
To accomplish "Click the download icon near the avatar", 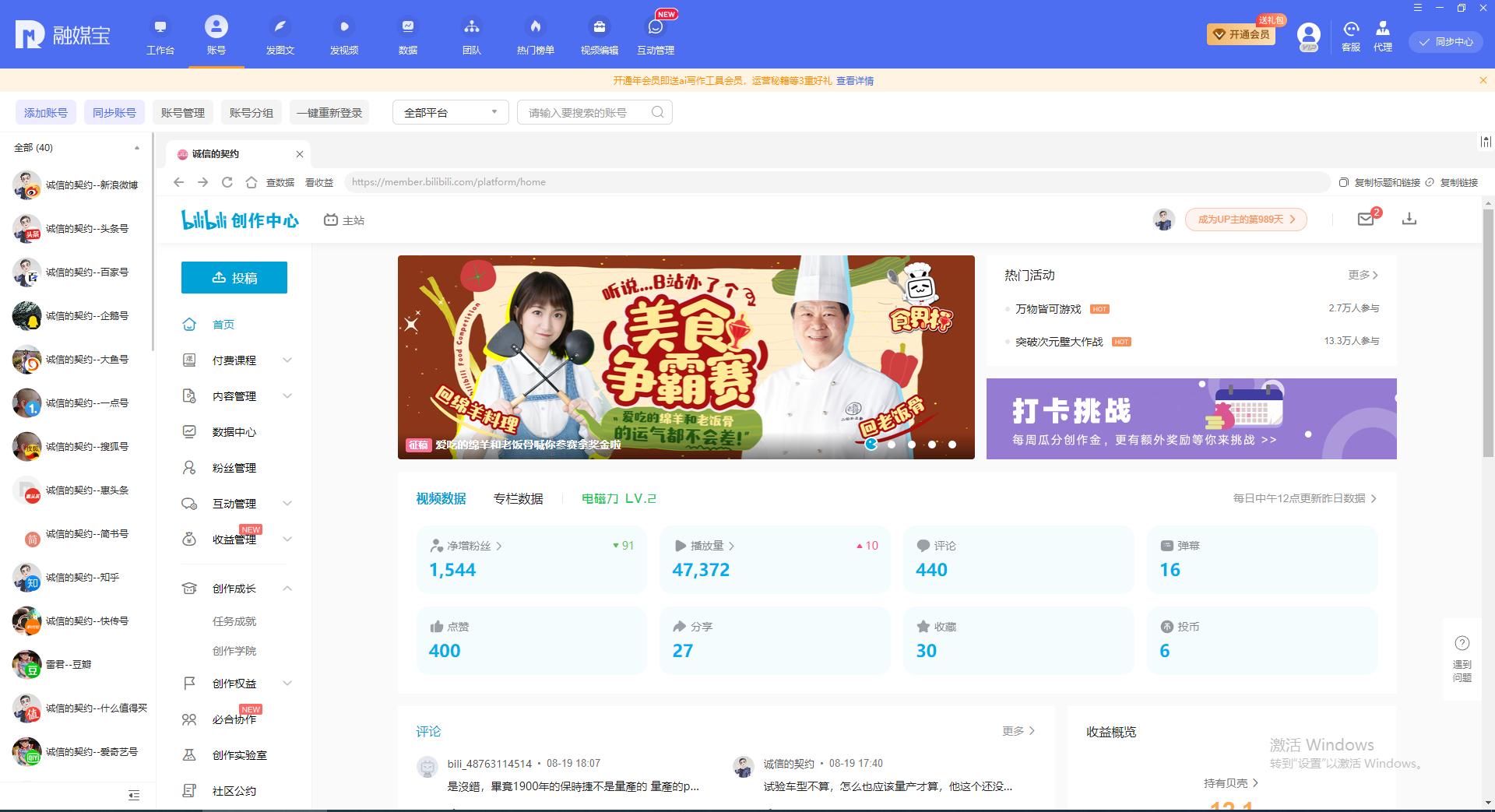I will 1410,220.
